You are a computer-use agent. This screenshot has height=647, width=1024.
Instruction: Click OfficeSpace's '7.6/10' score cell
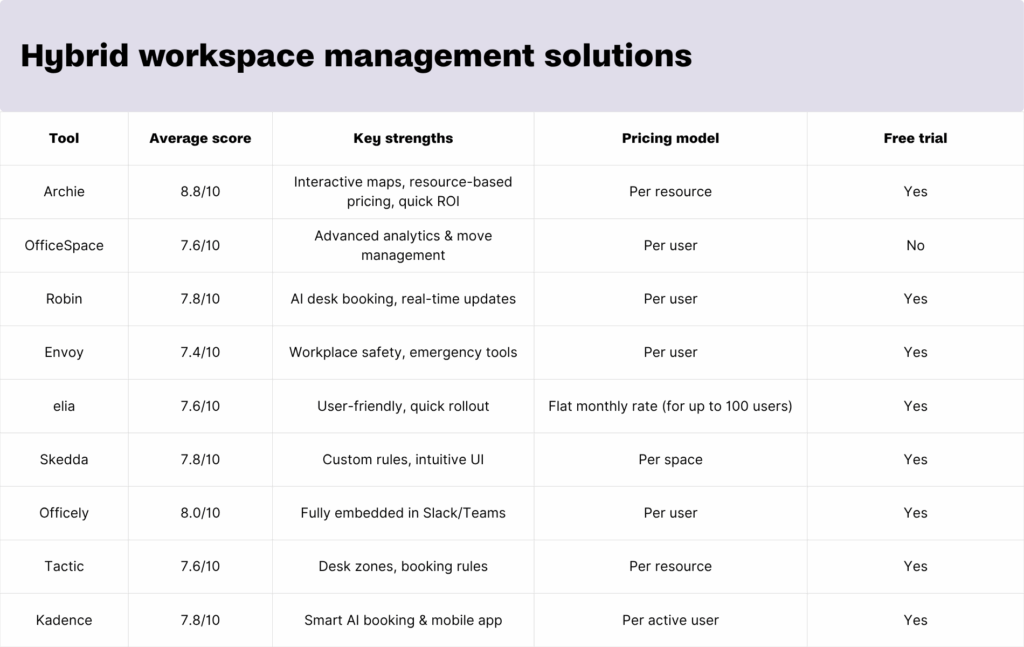point(200,245)
